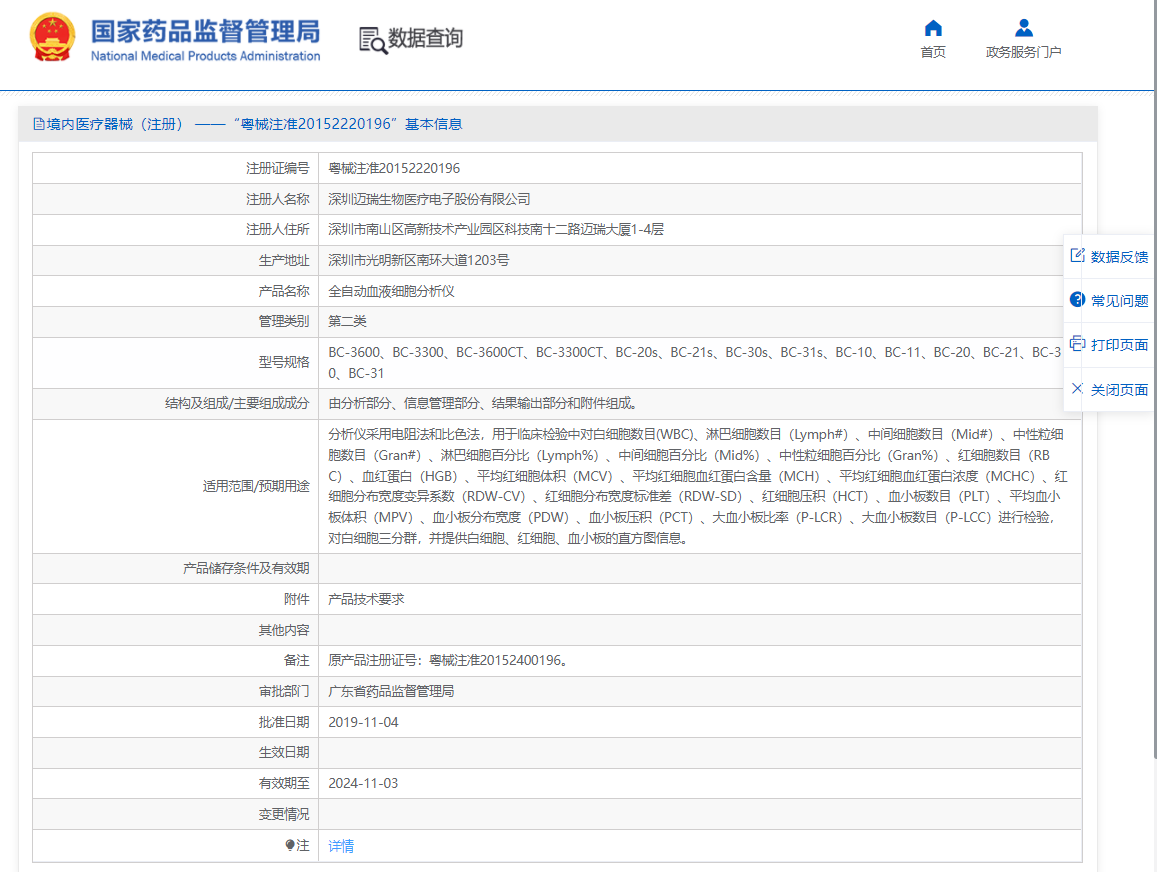The height and width of the screenshot is (872, 1157).
Task: Click the printer icon in the side panel
Action: pyautogui.click(x=1077, y=343)
